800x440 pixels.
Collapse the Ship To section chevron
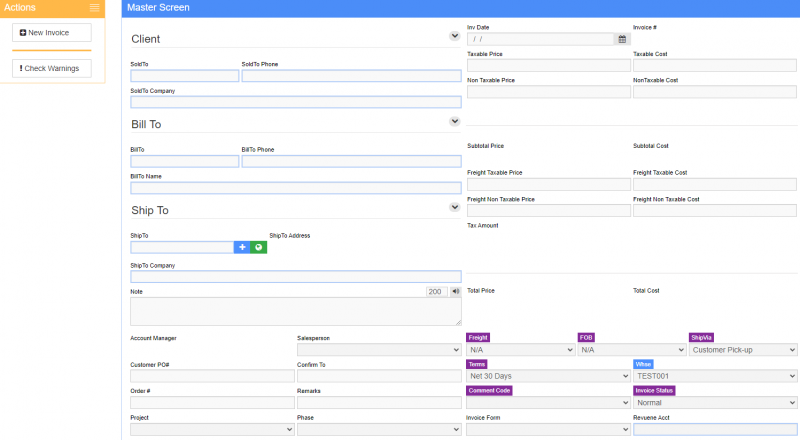coord(455,207)
